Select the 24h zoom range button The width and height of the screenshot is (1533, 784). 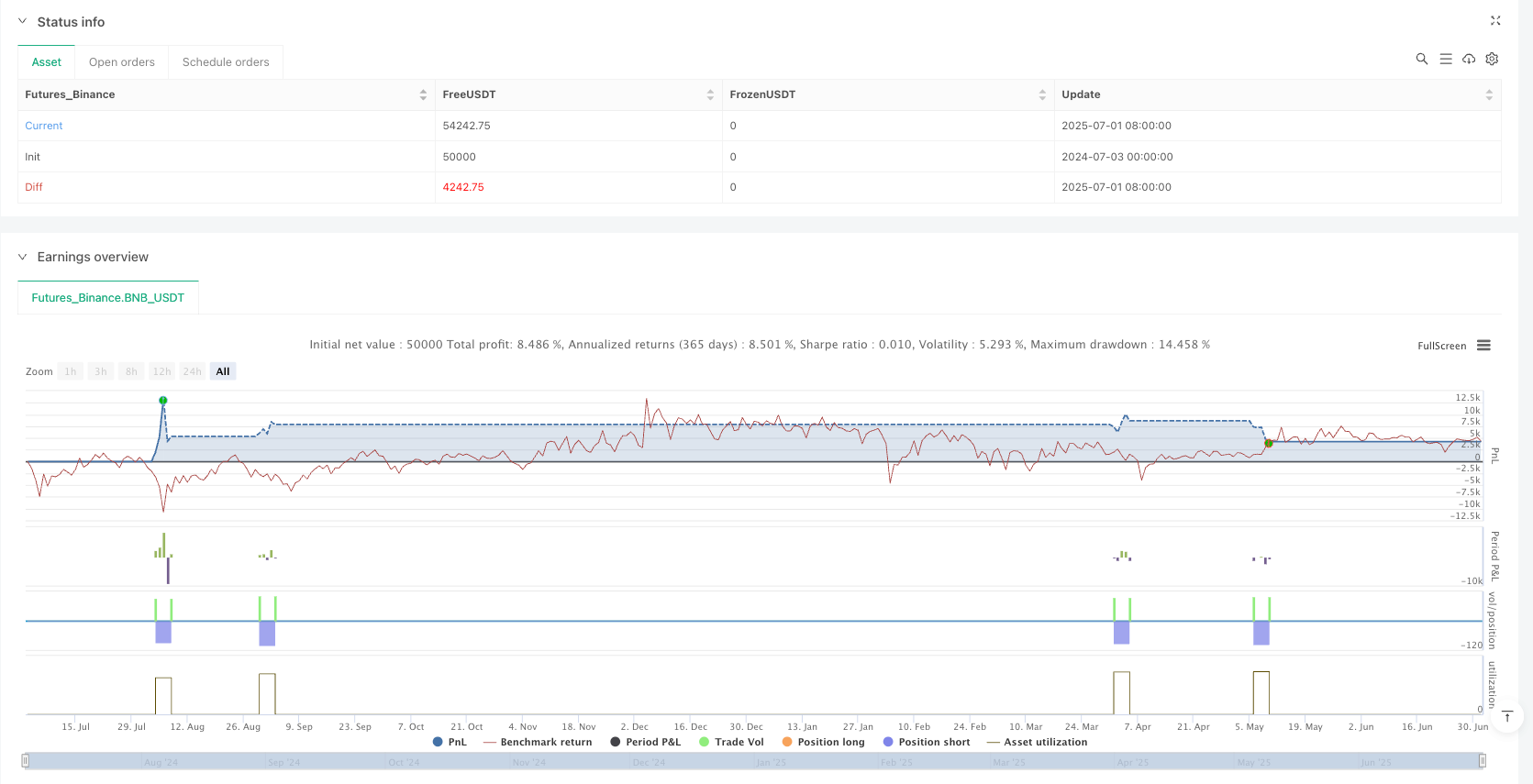(192, 371)
